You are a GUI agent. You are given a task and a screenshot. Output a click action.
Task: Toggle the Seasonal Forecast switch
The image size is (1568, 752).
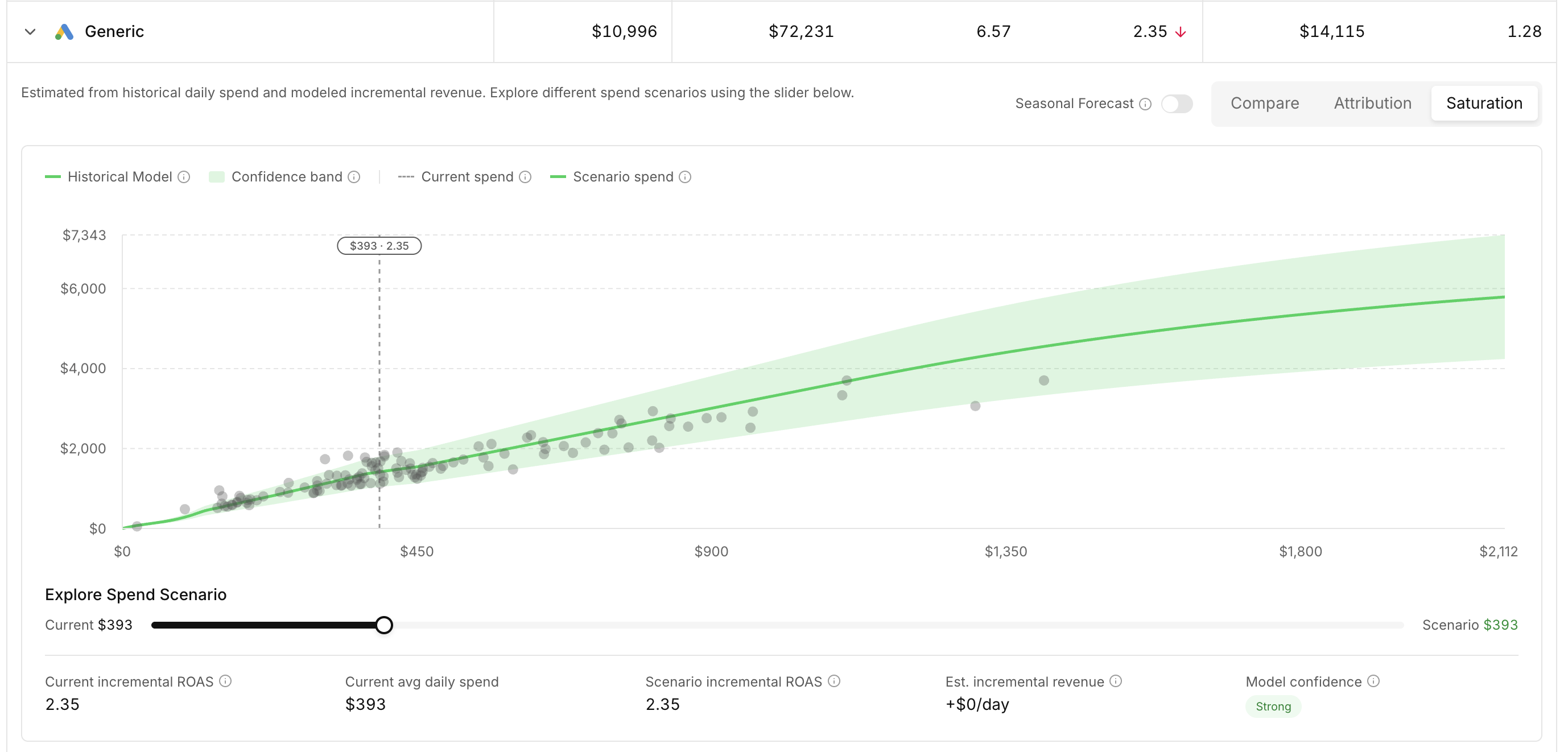pyautogui.click(x=1176, y=104)
